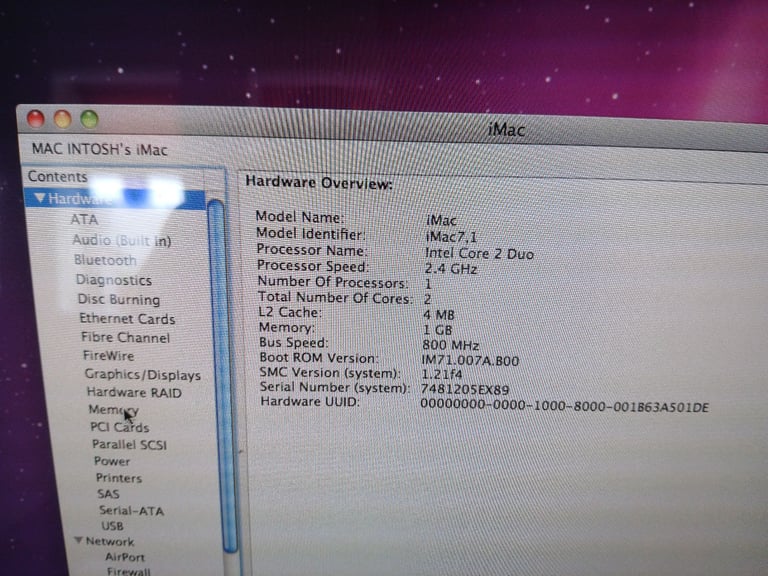Image resolution: width=768 pixels, height=576 pixels.
Task: Click the IM71.007A.B00 boot ROM value
Action: [x=470, y=360]
